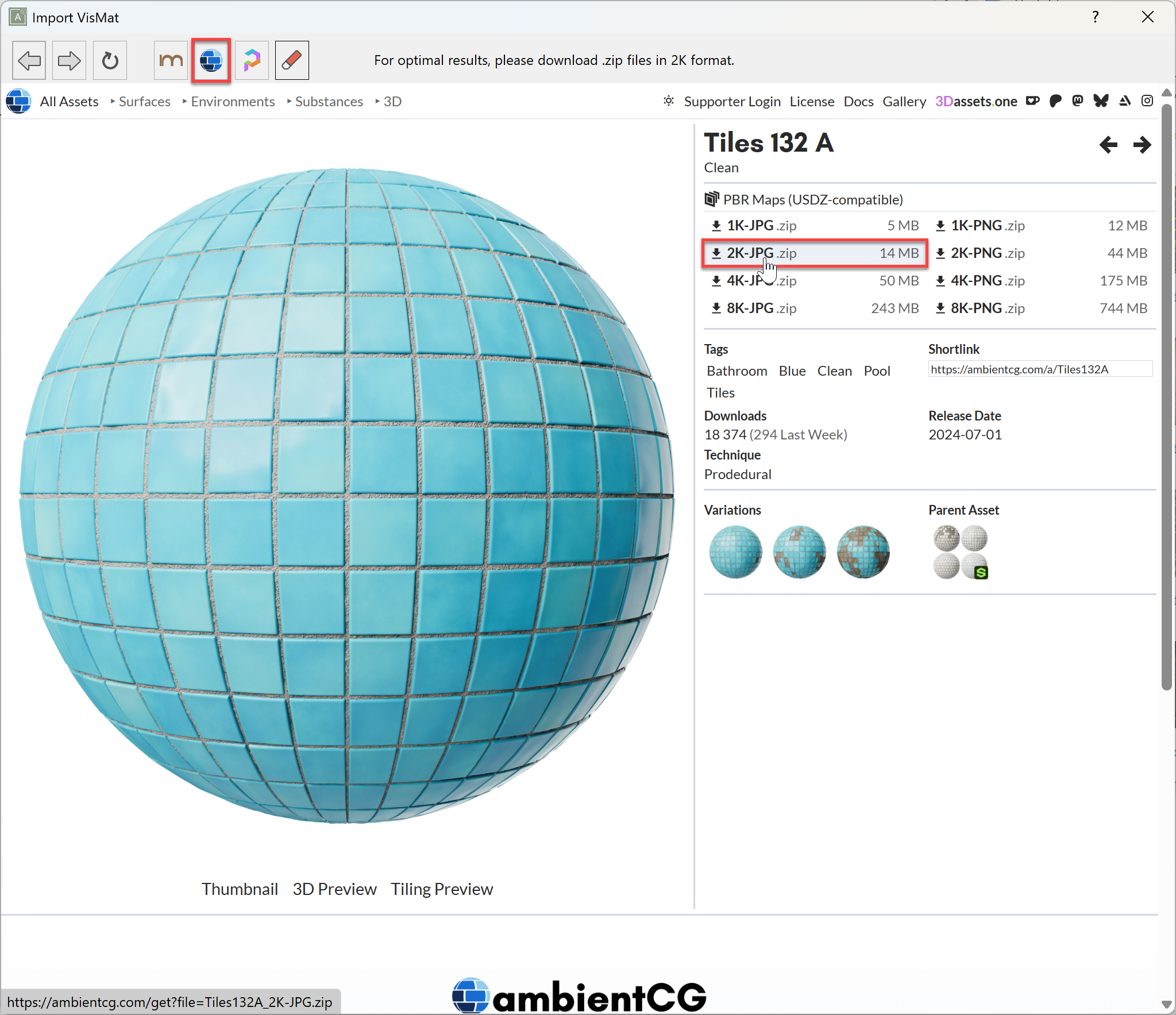Open the Instagram icon link
Screen dimensions: 1176x1015
point(1147,101)
